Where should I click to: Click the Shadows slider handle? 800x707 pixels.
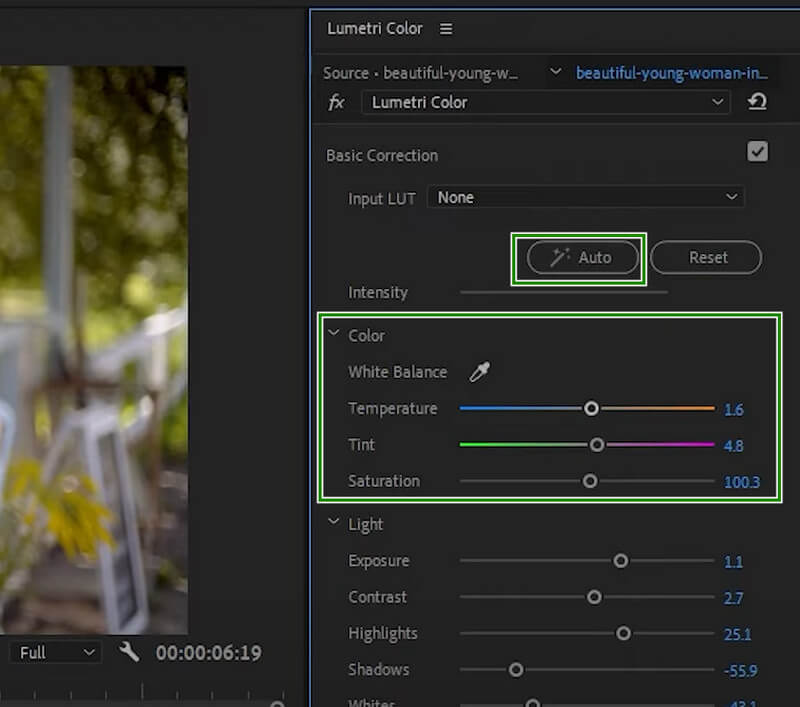[516, 669]
